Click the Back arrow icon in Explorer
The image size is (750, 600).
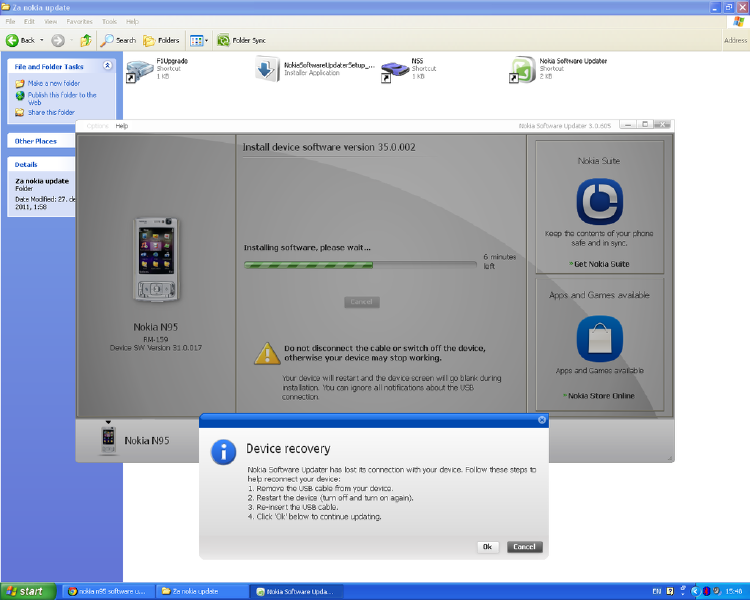click(12, 41)
